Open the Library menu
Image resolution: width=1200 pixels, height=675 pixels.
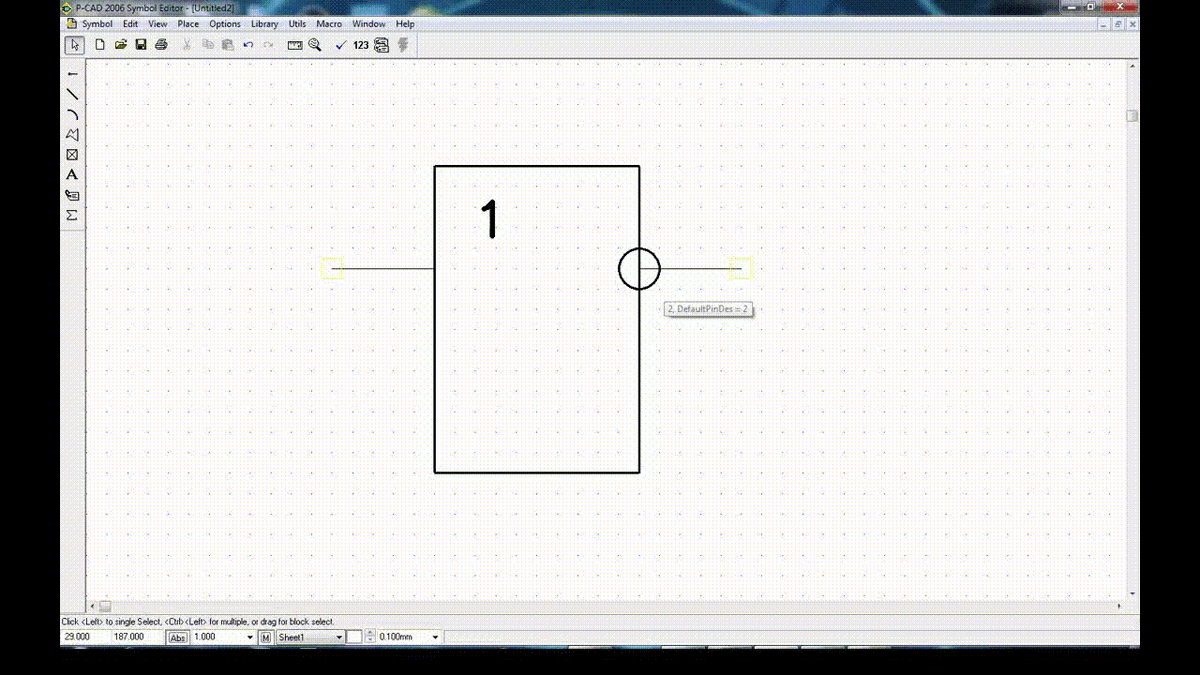click(x=265, y=24)
